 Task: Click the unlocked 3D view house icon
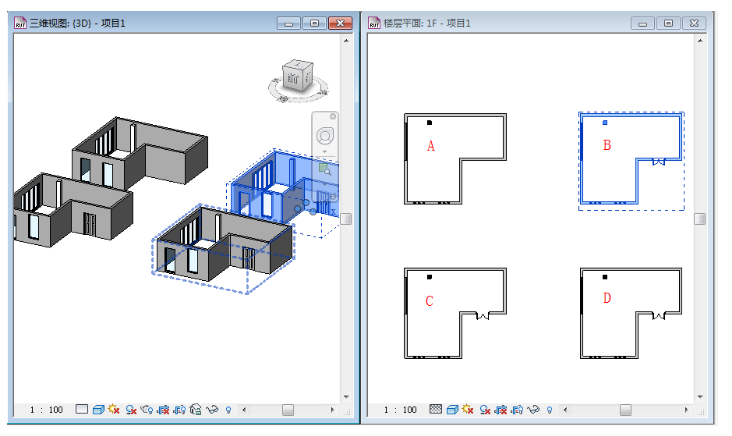click(x=196, y=409)
